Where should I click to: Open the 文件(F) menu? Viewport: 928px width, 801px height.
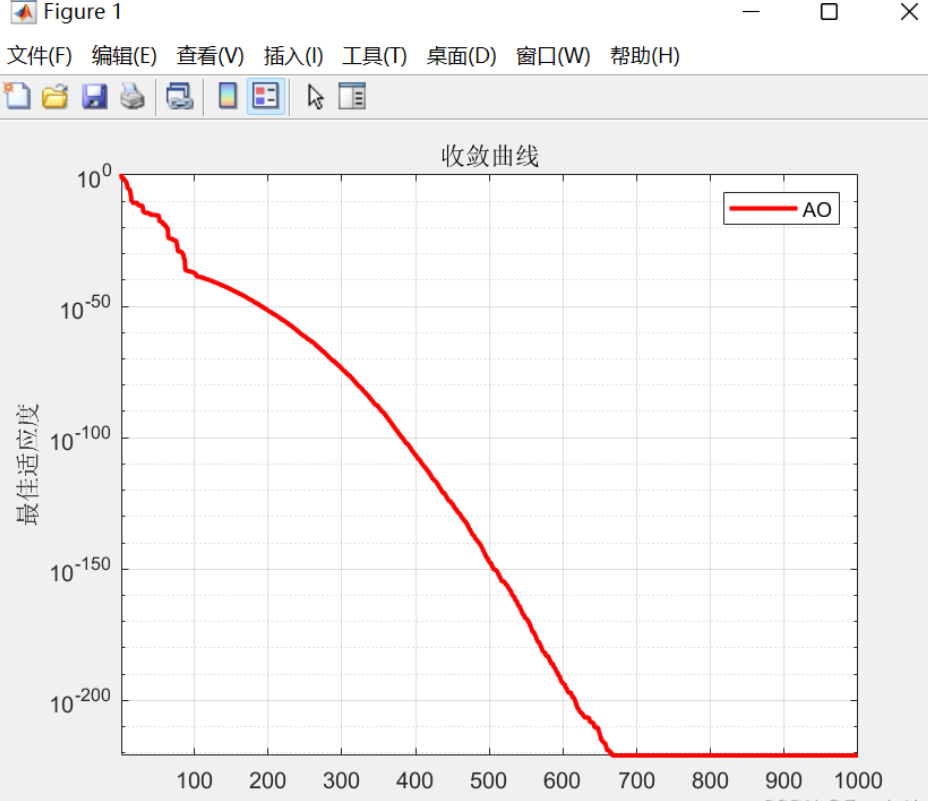click(x=37, y=56)
